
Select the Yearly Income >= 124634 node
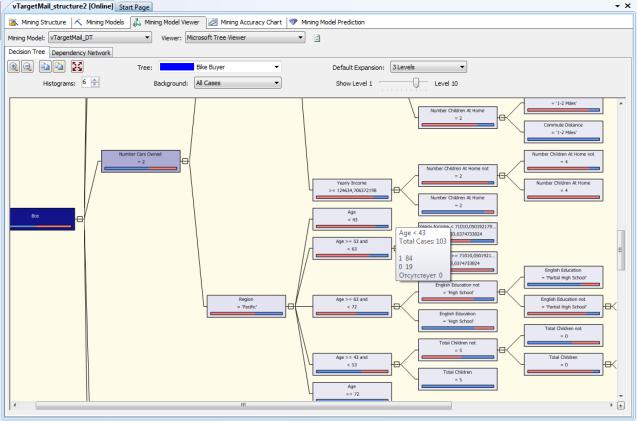pyautogui.click(x=352, y=190)
